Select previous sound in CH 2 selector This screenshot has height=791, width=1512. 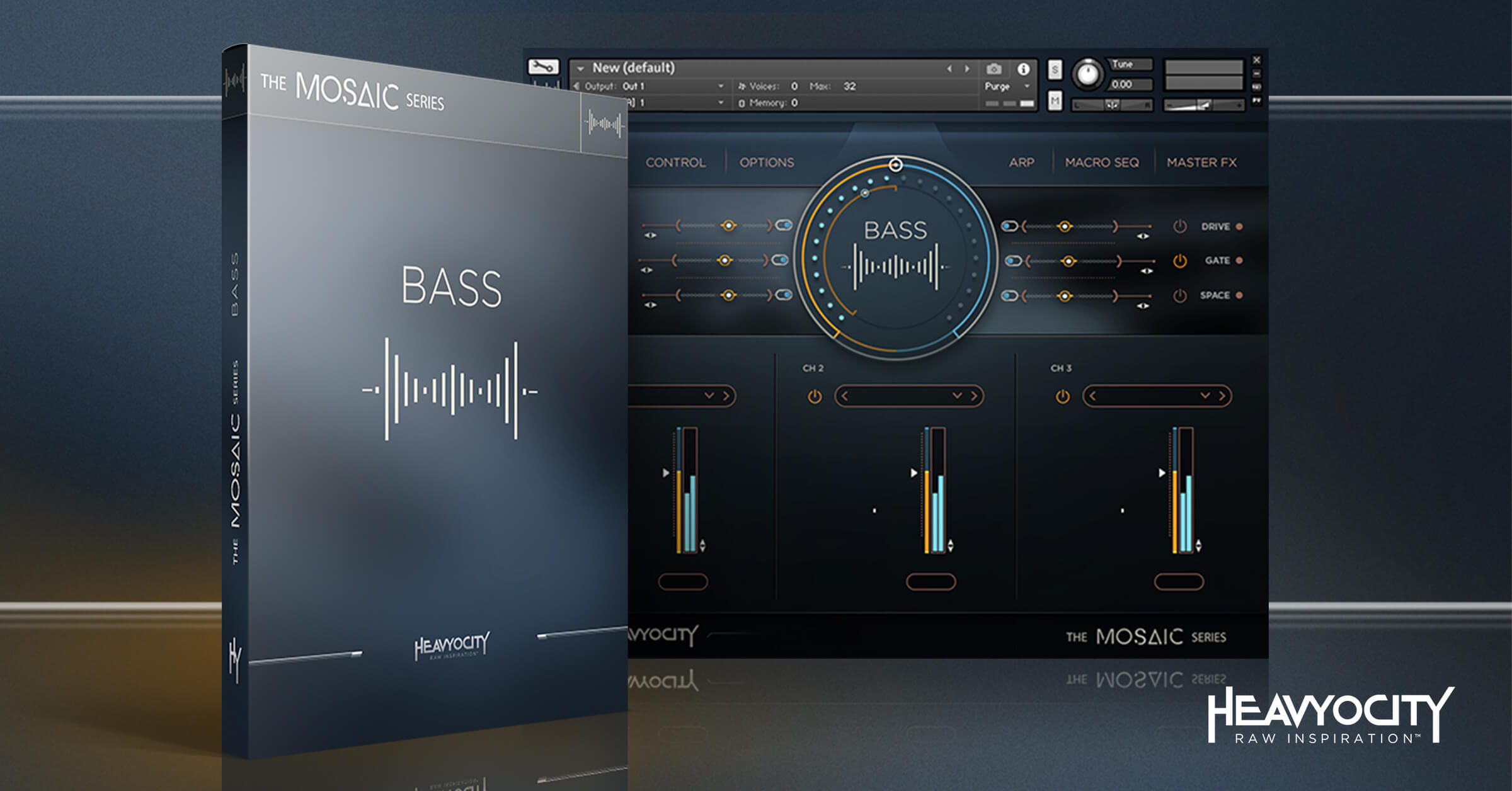[845, 396]
